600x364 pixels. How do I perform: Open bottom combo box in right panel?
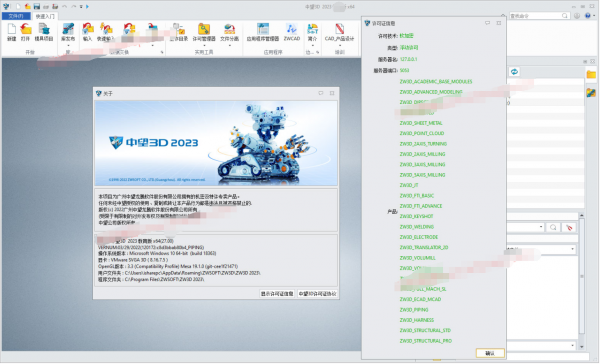click(x=541, y=345)
